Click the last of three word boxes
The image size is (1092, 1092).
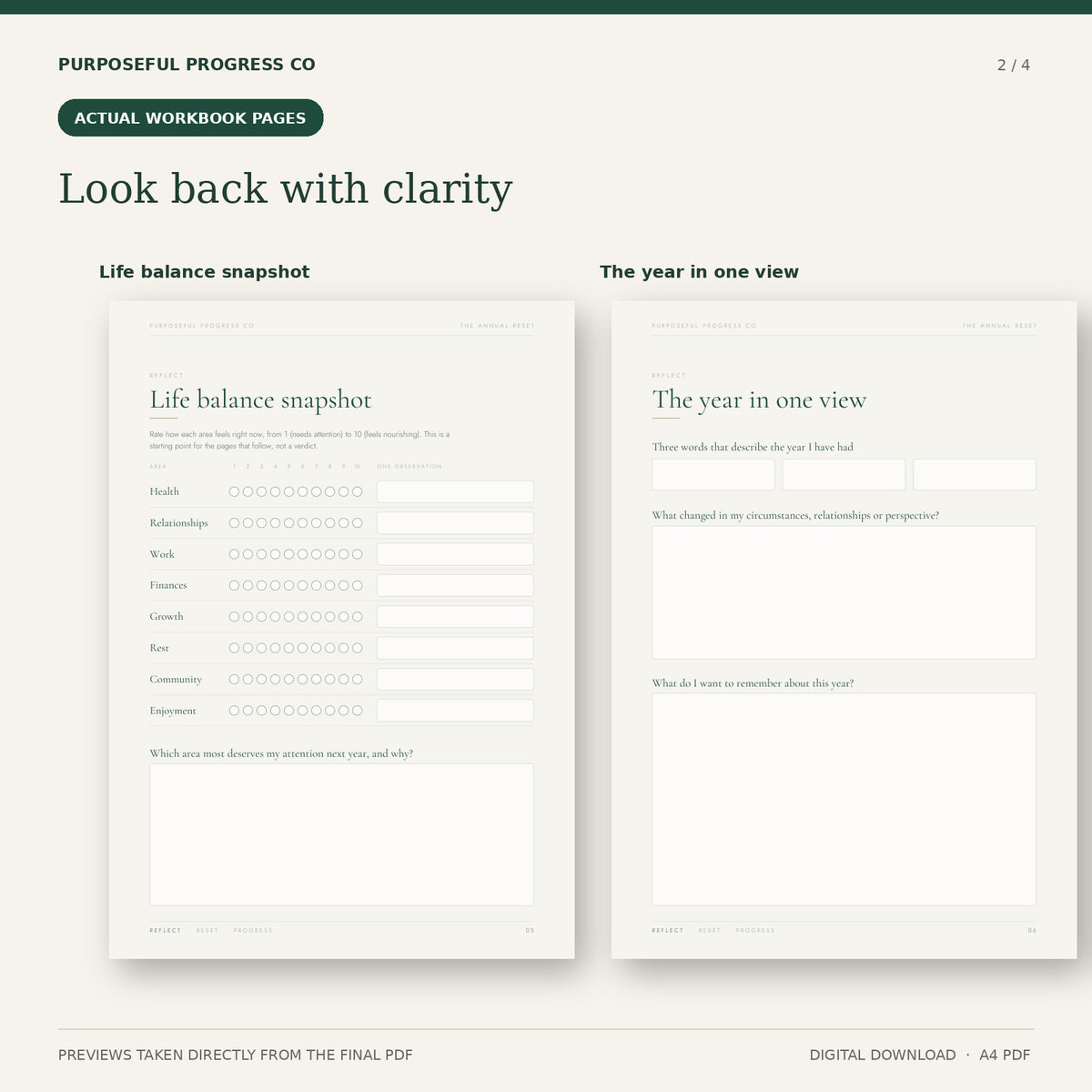coord(975,474)
